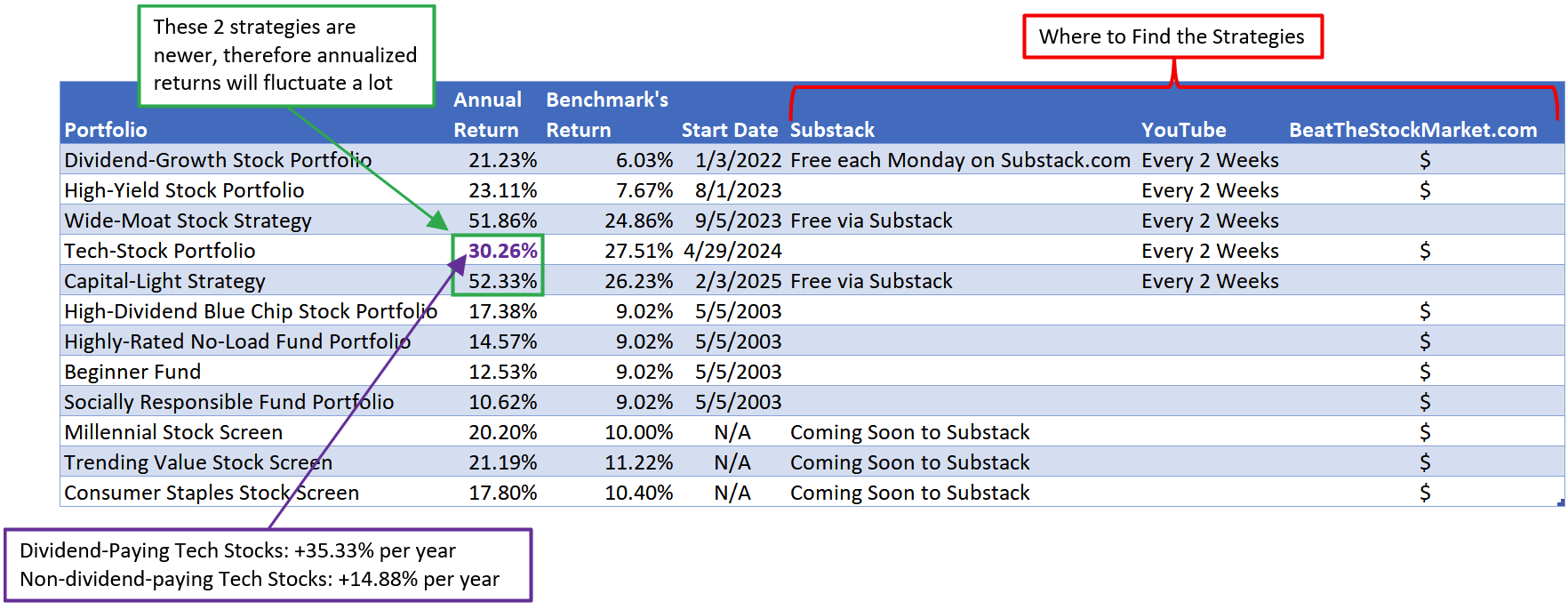The image size is (1568, 610).
Task: Select the 9/5/2023 start date cell
Action: point(739,221)
